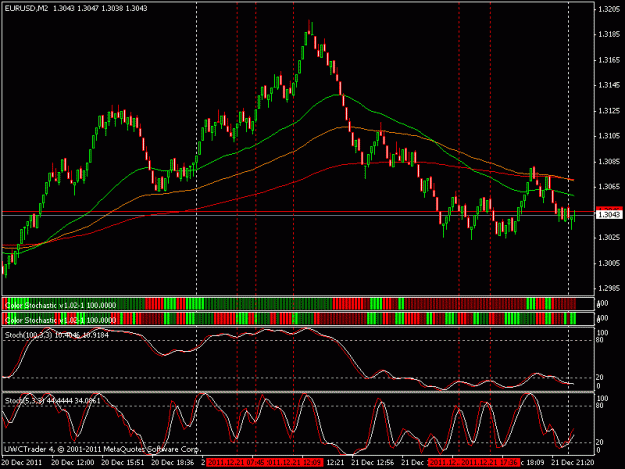Click the UWCTrader 4 MetaQuotes copyright text
Image resolution: width=625 pixels, height=469 pixels.
[102, 449]
